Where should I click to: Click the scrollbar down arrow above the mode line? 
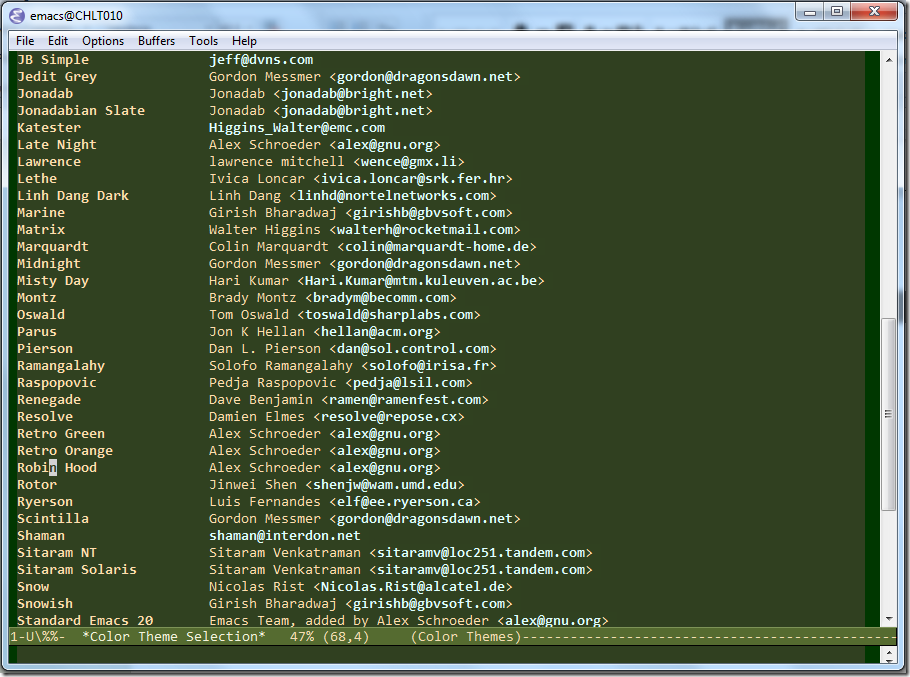pos(889,619)
